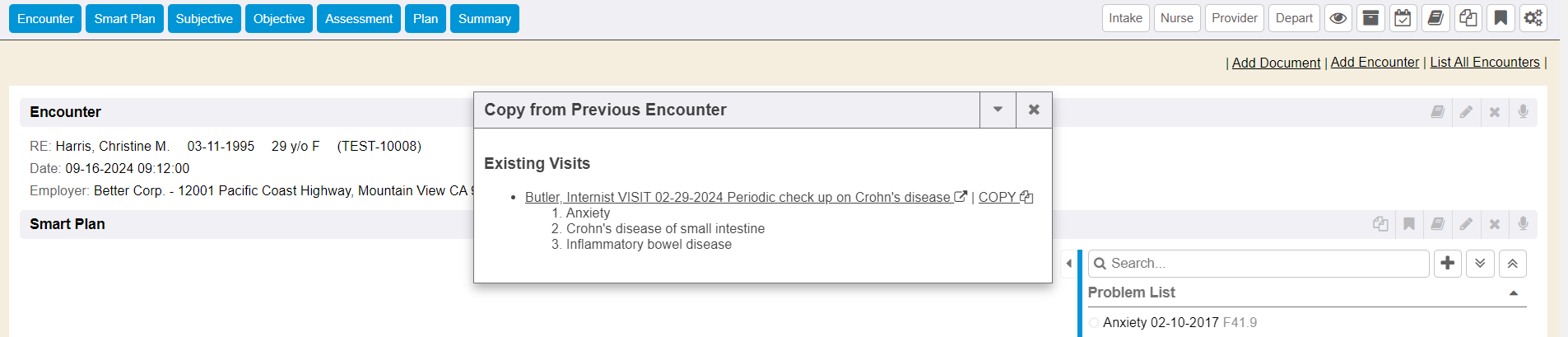This screenshot has width=1568, height=337.
Task: Collapse all with double chevron up
Action: tap(1512, 264)
